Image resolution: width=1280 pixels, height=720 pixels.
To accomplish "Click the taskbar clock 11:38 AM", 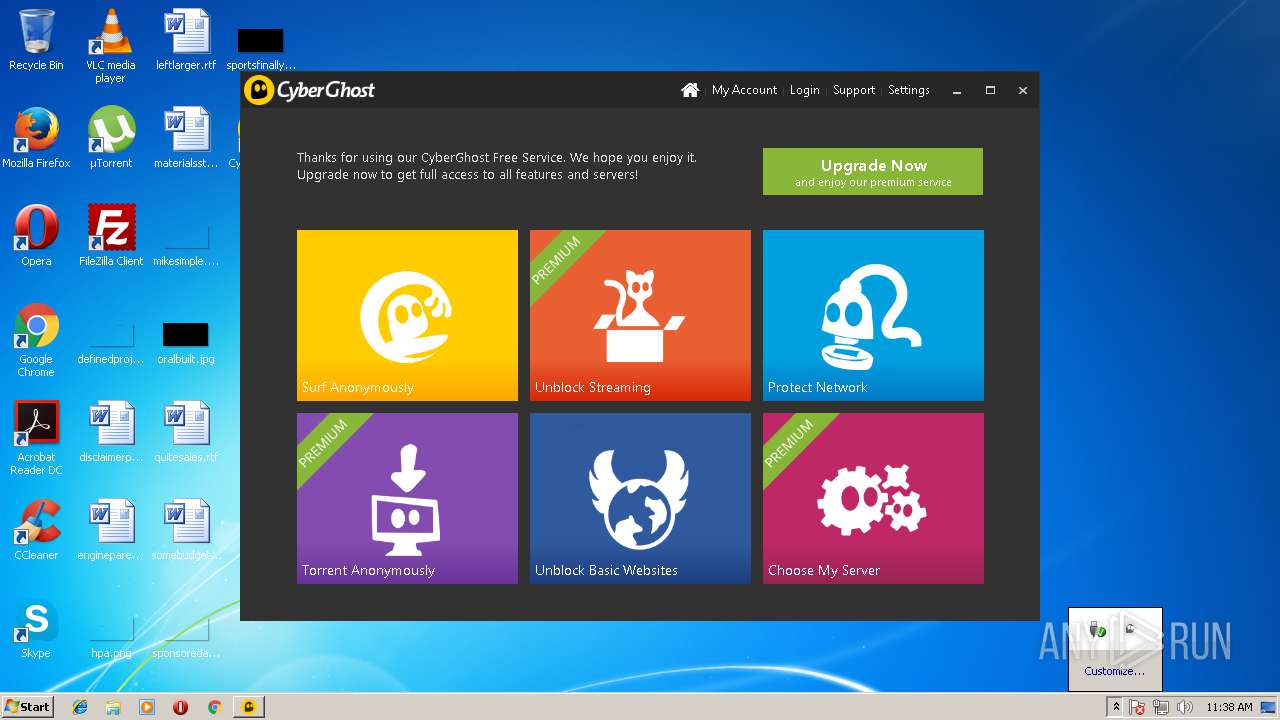I will click(1229, 707).
